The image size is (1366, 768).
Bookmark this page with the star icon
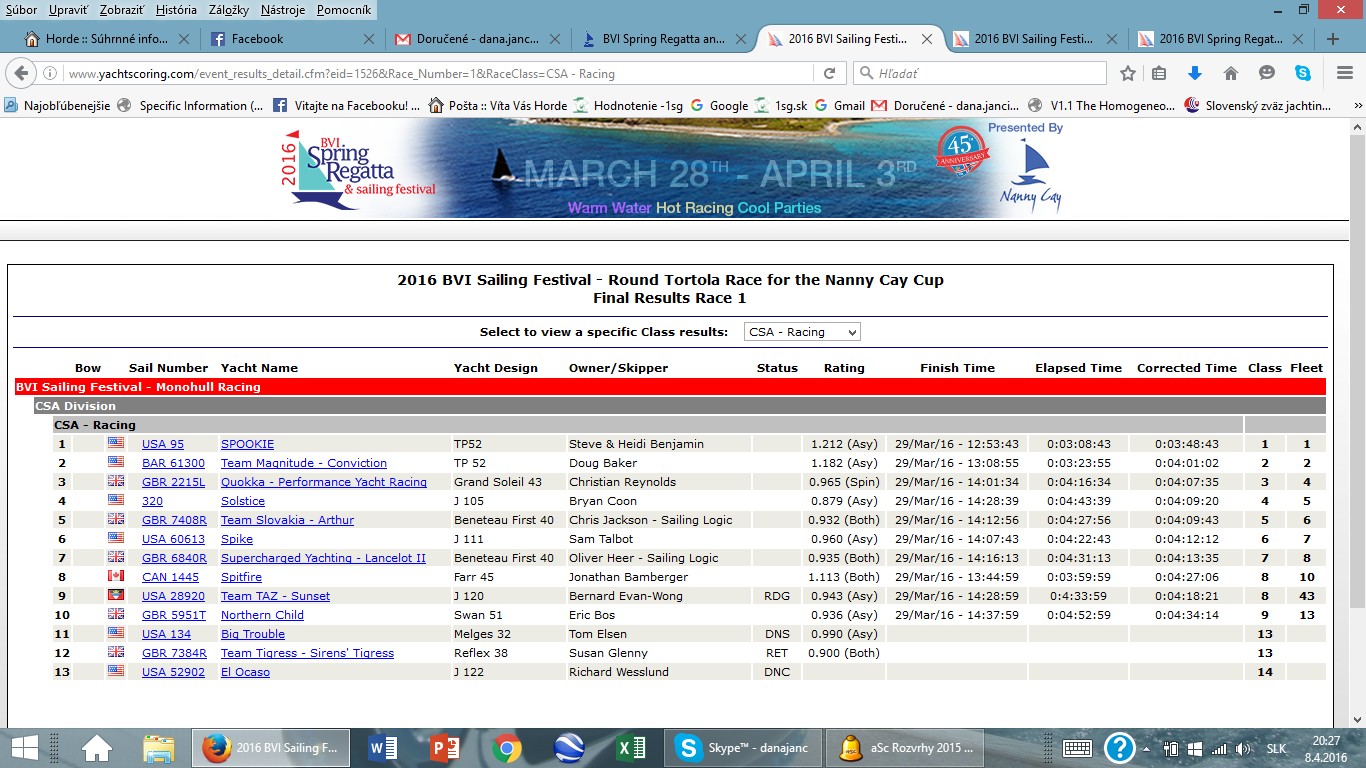[x=1128, y=73]
